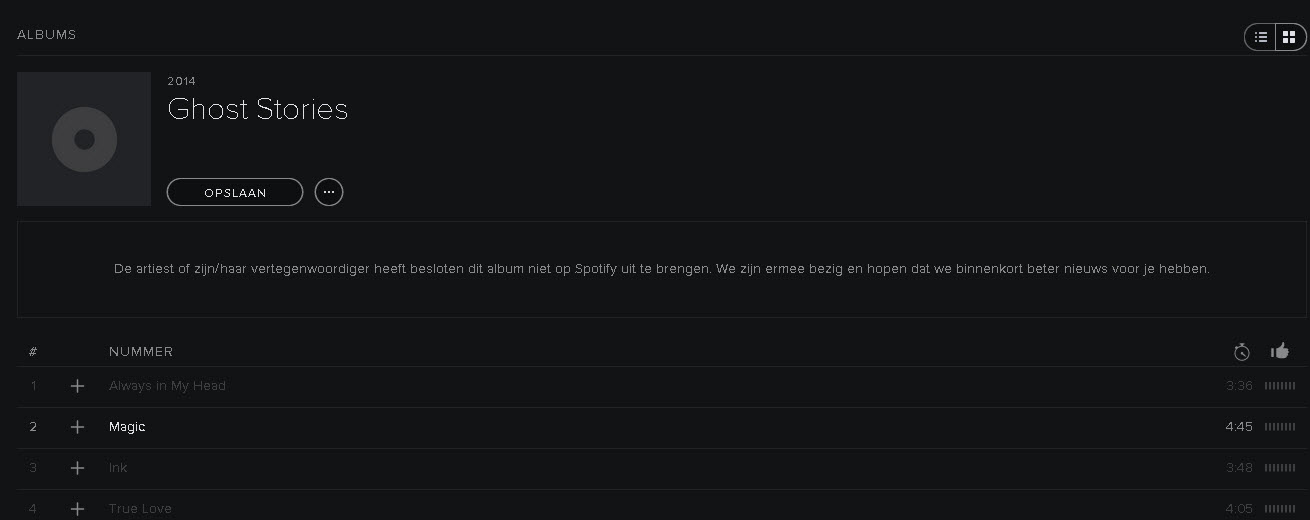Screen dimensions: 1310x520
Task: Add Ink track with plus icon
Action: pyautogui.click(x=77, y=468)
